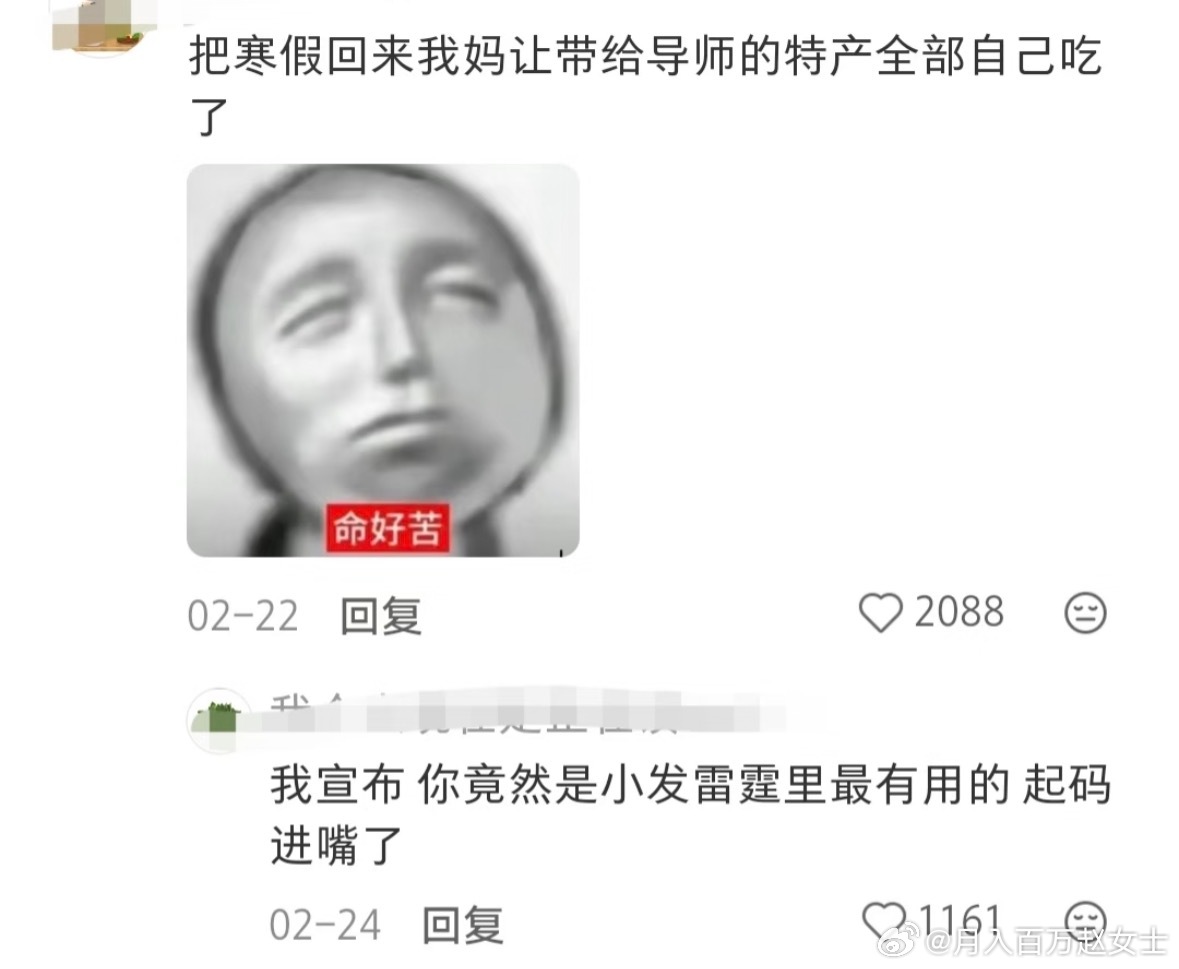The image size is (1179, 969).
Task: Tap 回复 under the 02-24 comment
Action: click(x=462, y=925)
